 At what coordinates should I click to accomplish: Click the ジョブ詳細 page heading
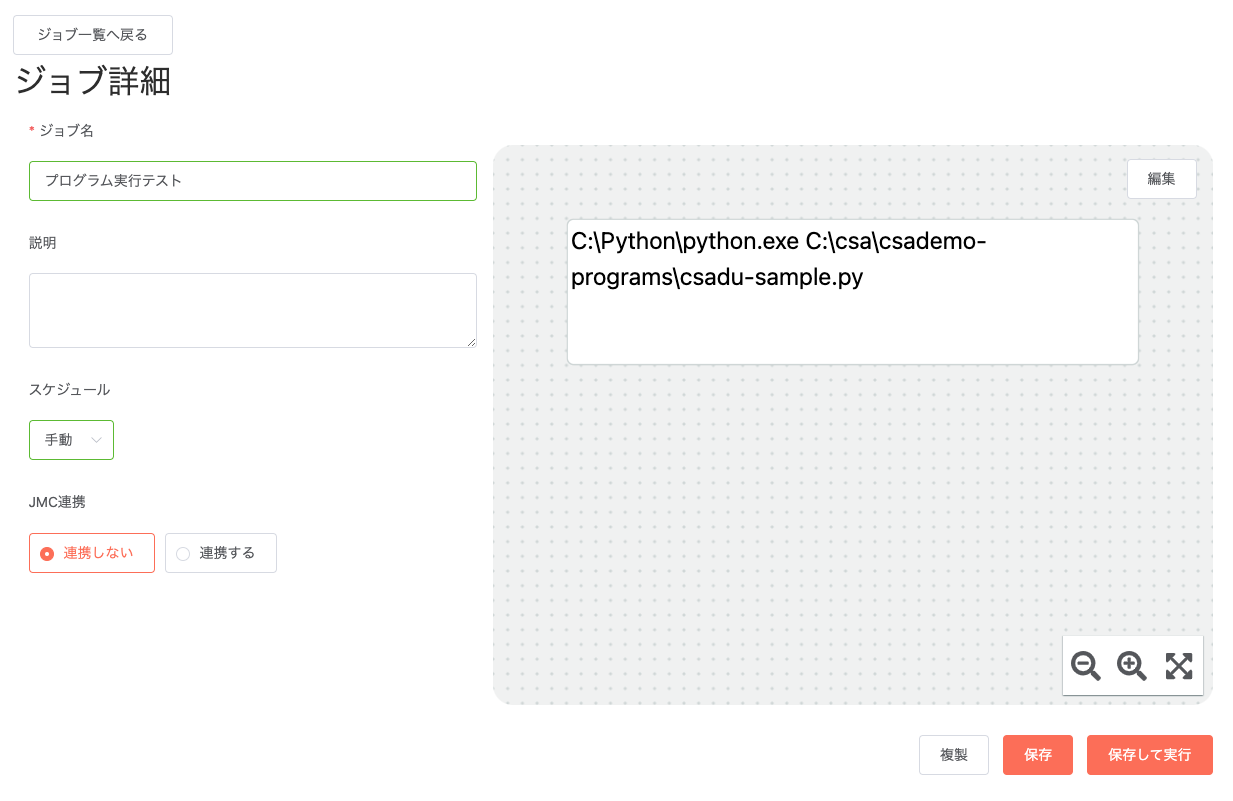pyautogui.click(x=93, y=82)
